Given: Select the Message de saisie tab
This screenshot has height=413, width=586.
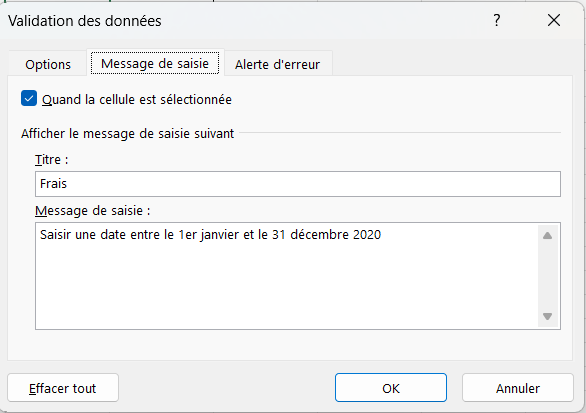Looking at the screenshot, I should (x=155, y=64).
